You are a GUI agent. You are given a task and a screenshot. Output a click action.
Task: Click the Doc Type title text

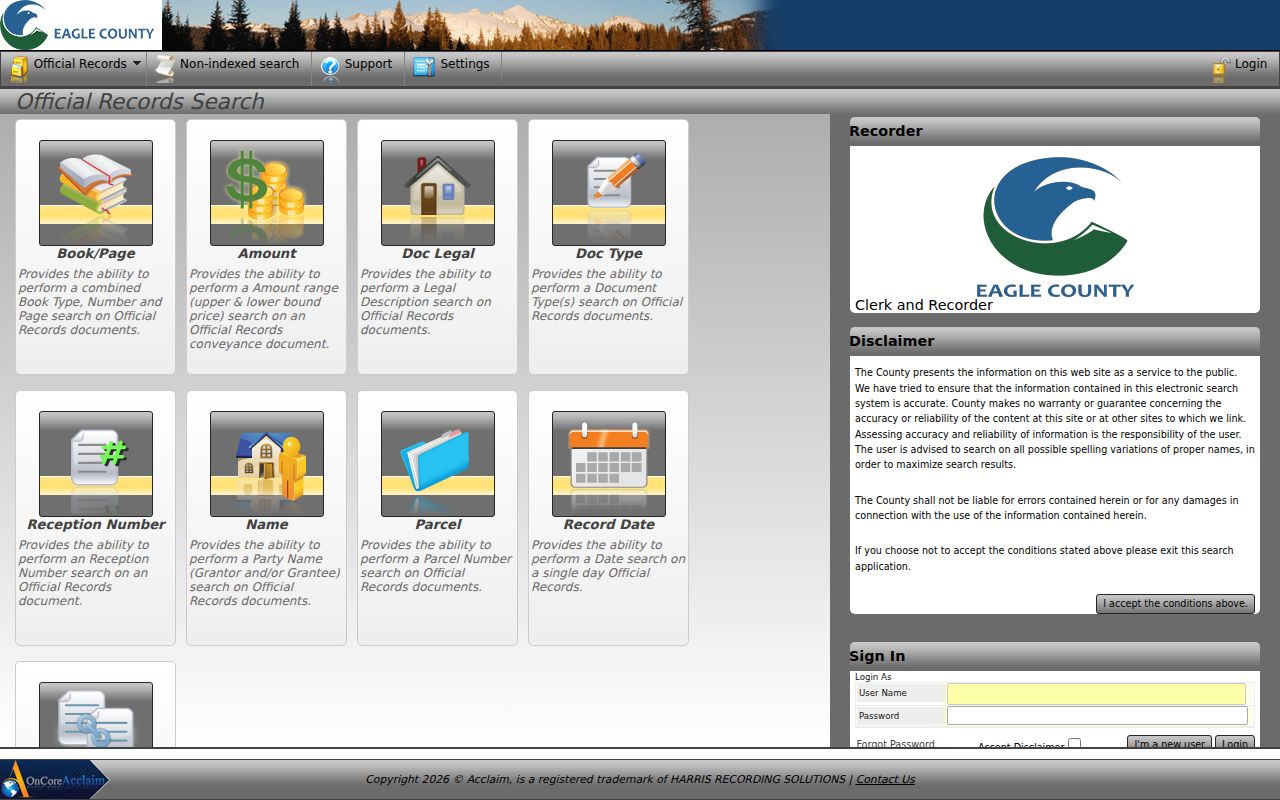(609, 254)
